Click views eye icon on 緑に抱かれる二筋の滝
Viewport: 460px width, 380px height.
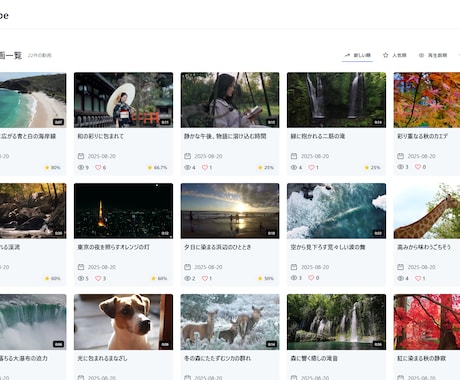coord(294,167)
